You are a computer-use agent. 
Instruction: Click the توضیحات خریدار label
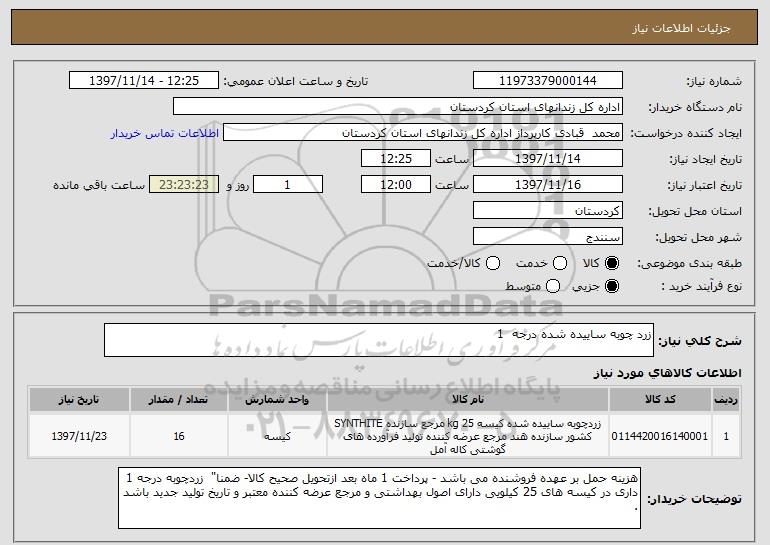pyautogui.click(x=694, y=499)
